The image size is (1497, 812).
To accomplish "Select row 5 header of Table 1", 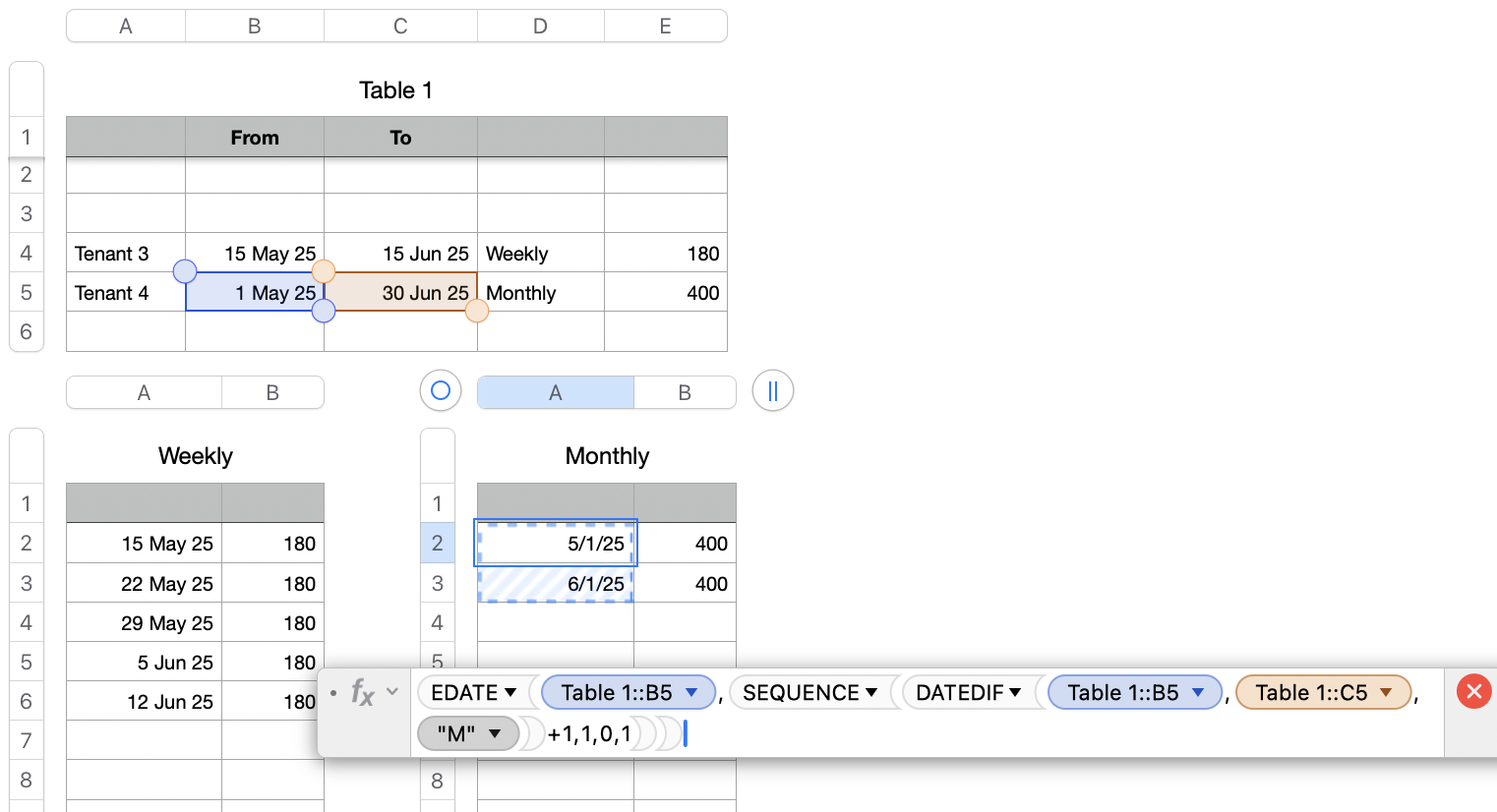I will 27,293.
